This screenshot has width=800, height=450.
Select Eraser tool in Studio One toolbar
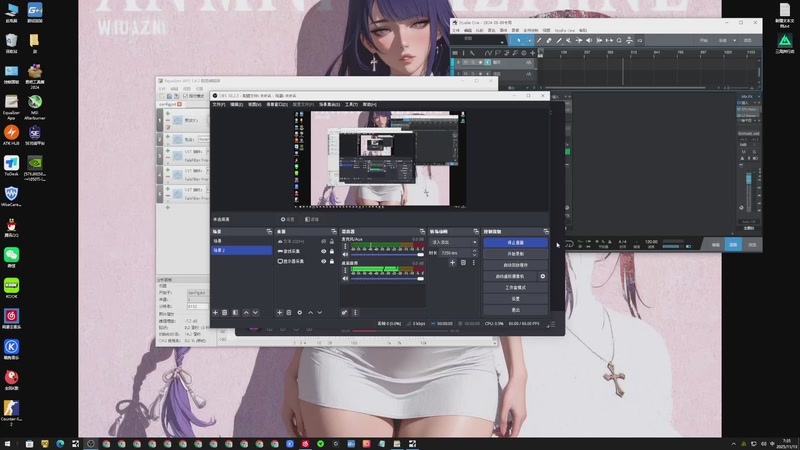click(x=549, y=40)
